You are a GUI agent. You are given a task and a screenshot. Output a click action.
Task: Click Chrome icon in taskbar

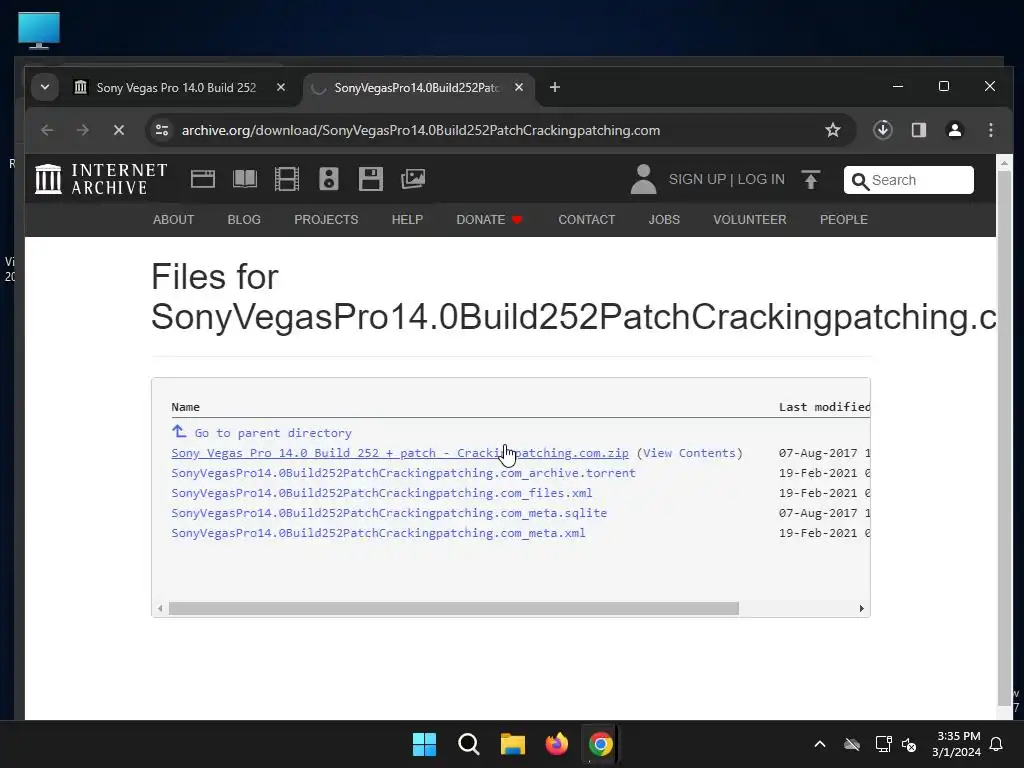coord(600,744)
